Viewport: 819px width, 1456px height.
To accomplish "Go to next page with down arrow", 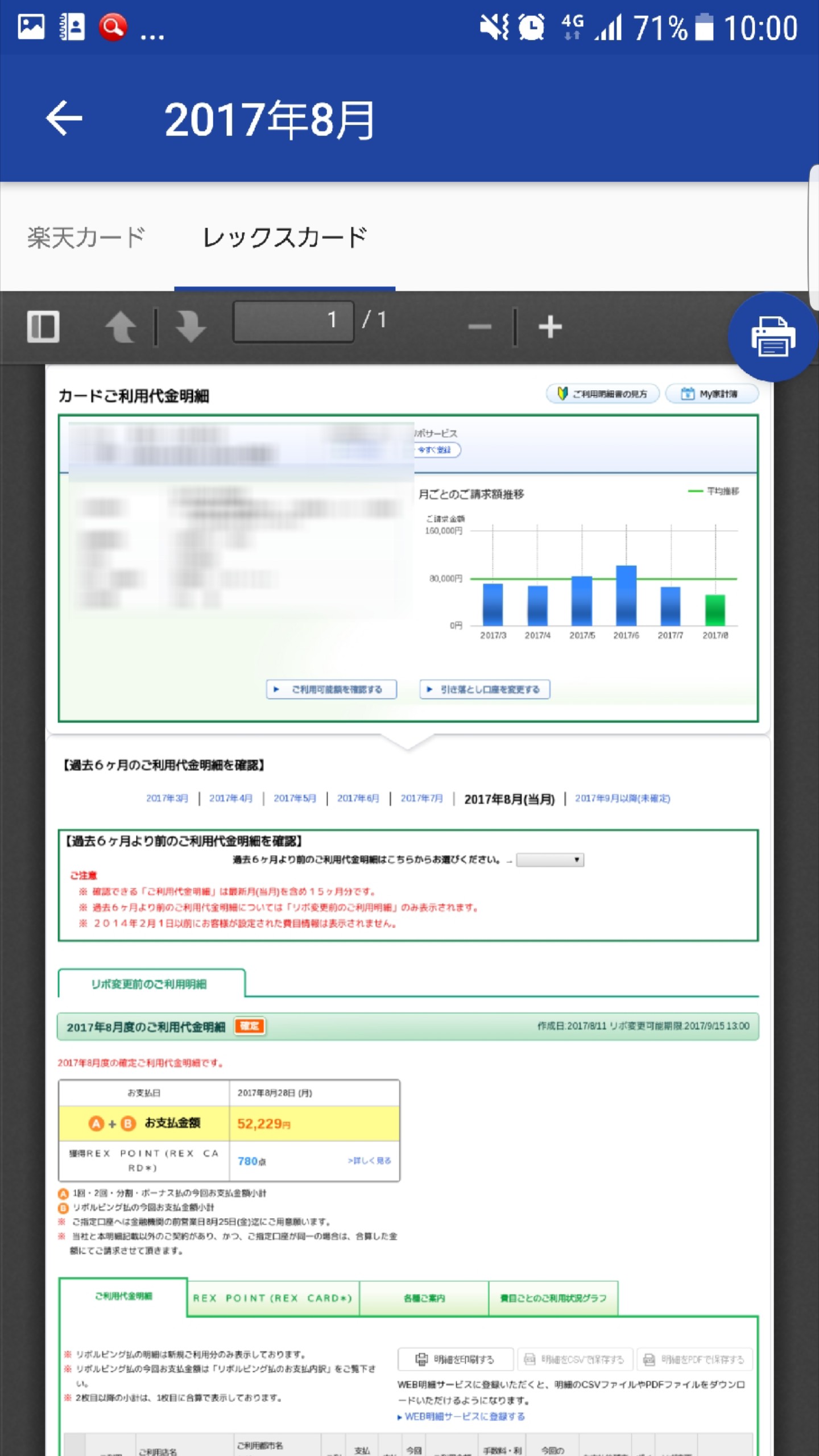I will 190,326.
